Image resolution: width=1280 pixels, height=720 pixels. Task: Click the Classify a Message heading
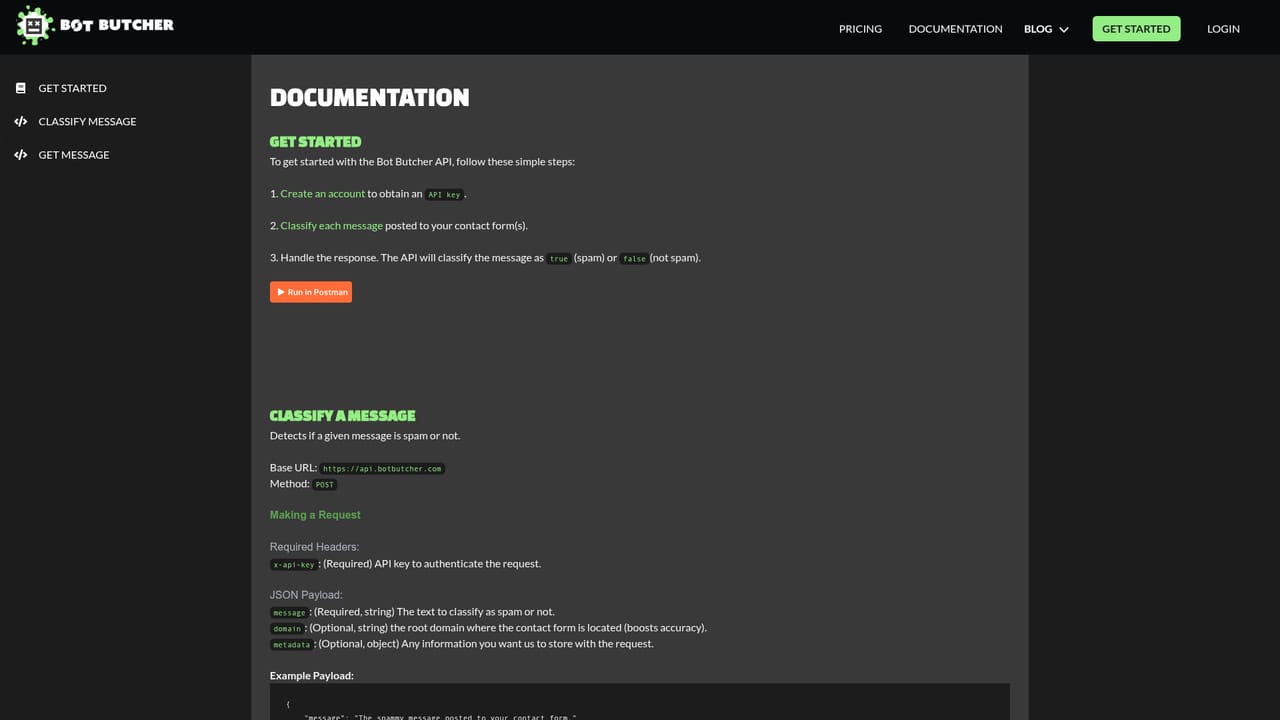pos(342,416)
